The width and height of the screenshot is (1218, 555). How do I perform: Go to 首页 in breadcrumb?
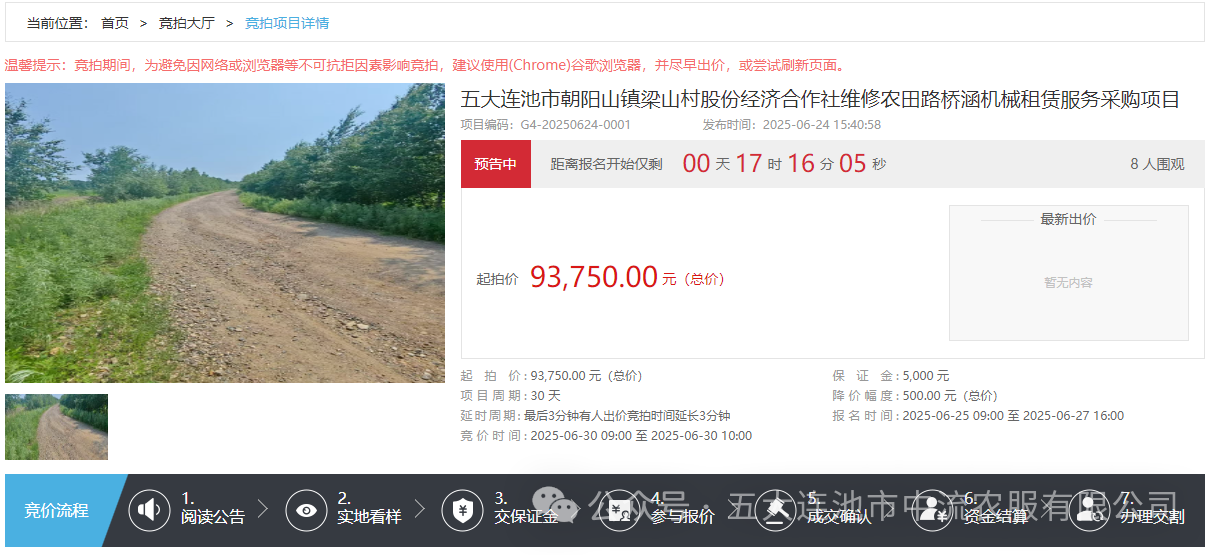click(115, 23)
